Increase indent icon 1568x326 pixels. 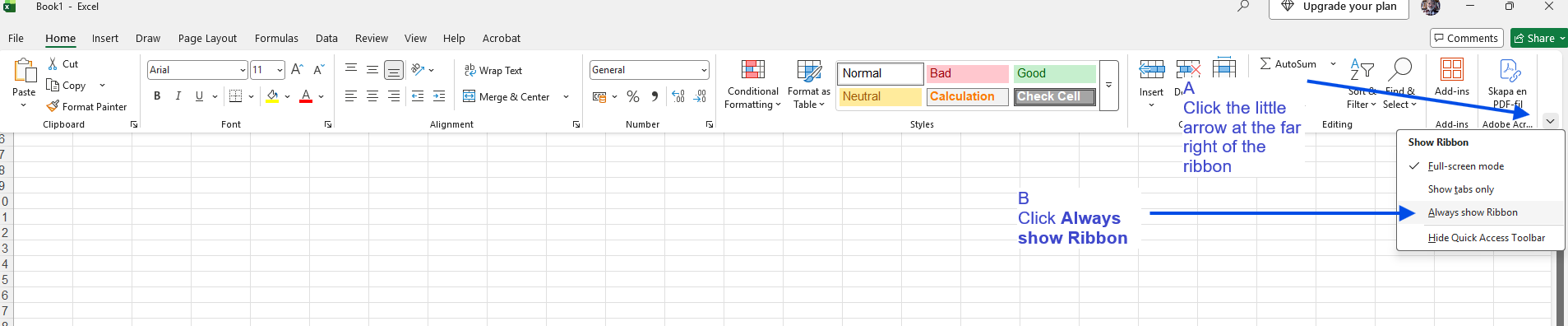pyautogui.click(x=439, y=96)
